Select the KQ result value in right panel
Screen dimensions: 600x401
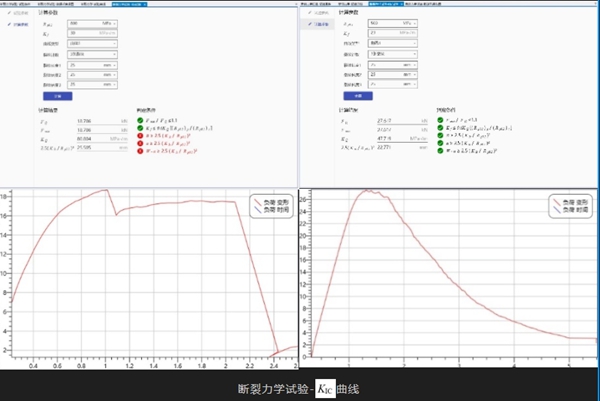click(384, 139)
